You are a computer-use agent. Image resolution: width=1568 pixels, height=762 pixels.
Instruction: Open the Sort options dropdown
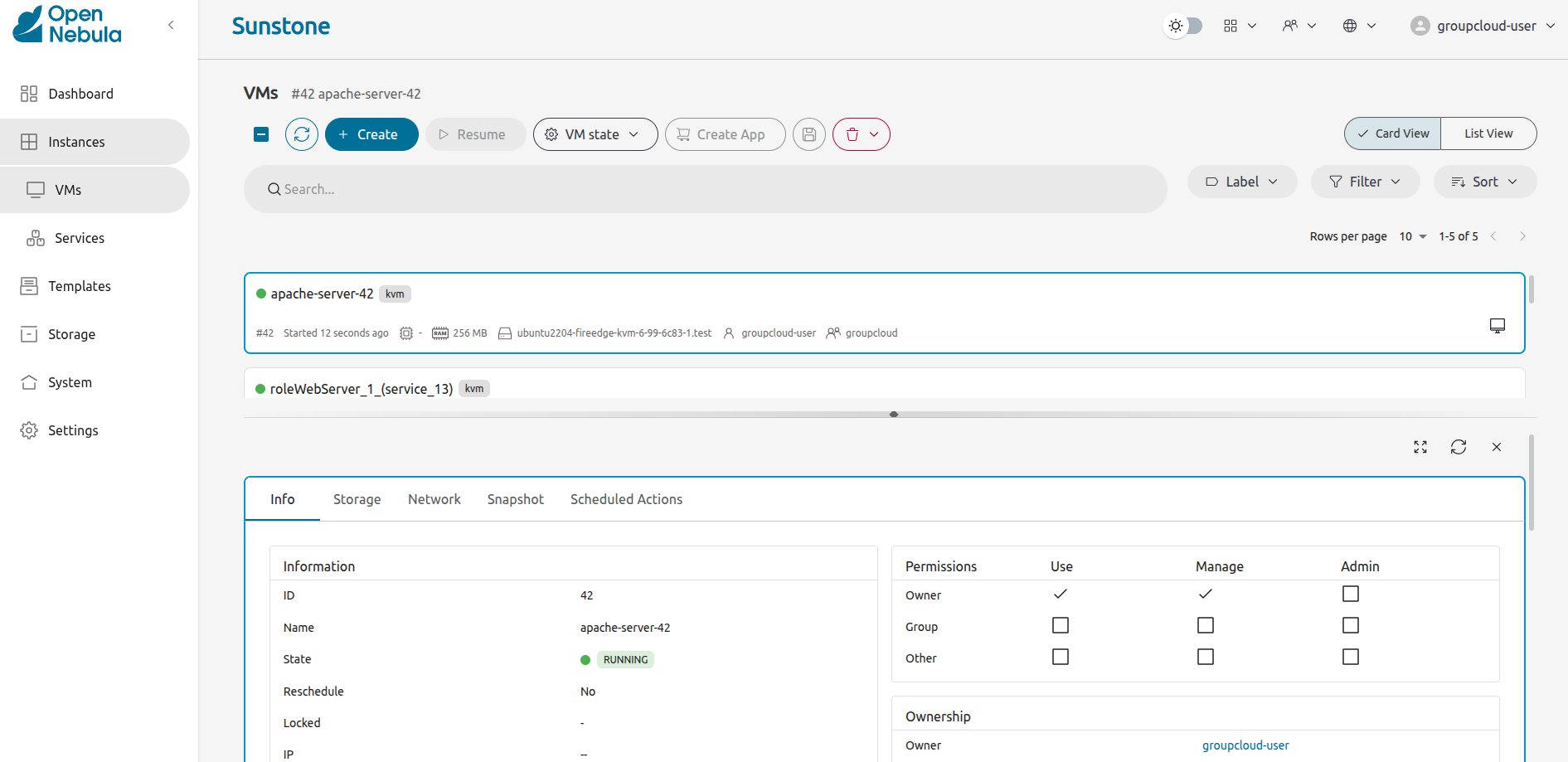coord(1484,182)
